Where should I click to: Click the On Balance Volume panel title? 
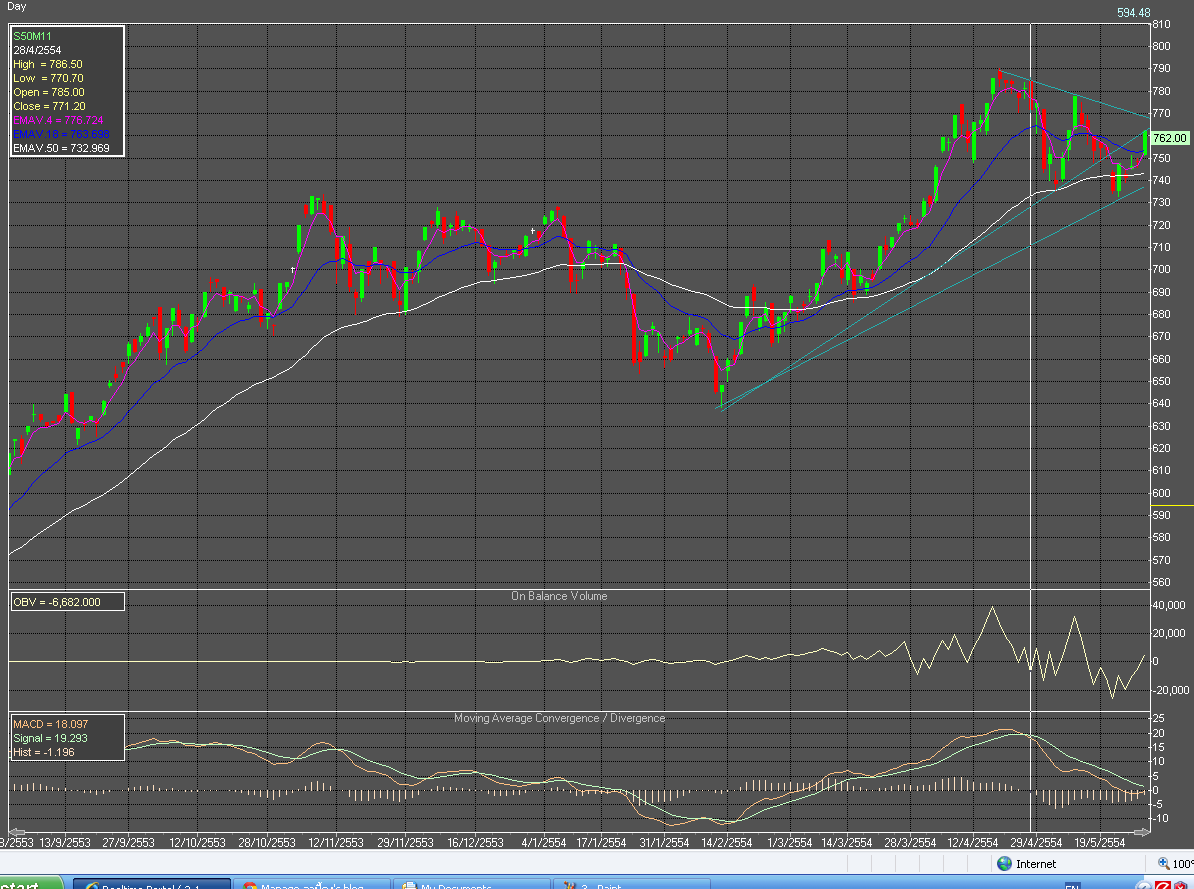(559, 596)
